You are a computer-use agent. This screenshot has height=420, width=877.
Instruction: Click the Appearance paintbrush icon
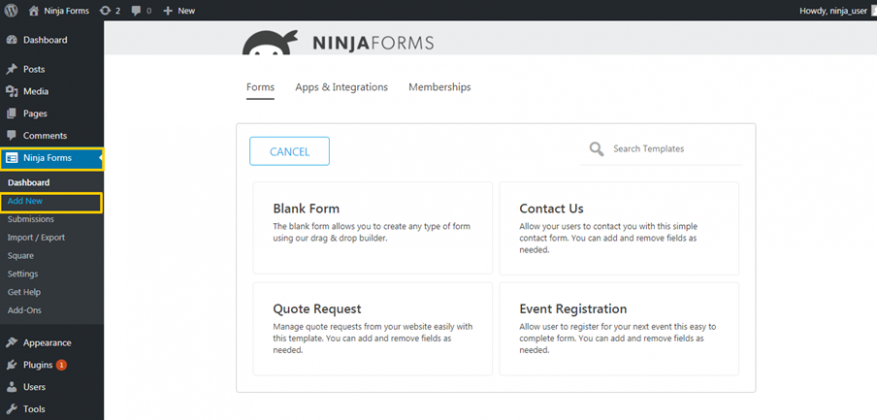pyautogui.click(x=12, y=343)
